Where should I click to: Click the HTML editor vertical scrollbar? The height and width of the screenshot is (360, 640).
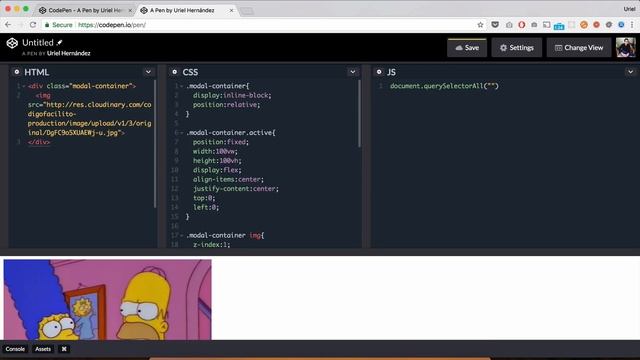(155, 144)
